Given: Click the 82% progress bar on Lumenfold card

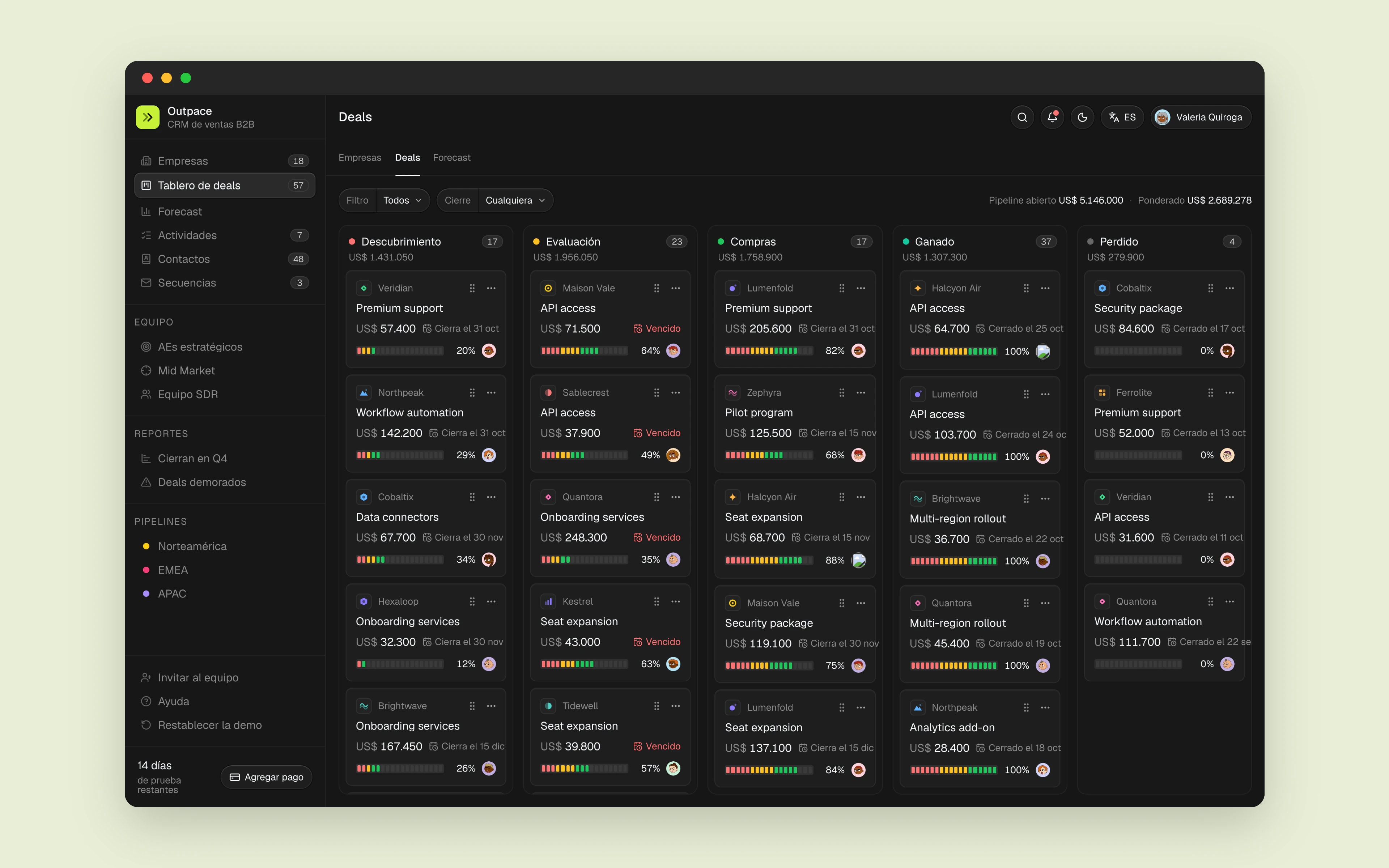Looking at the screenshot, I should tap(769, 351).
